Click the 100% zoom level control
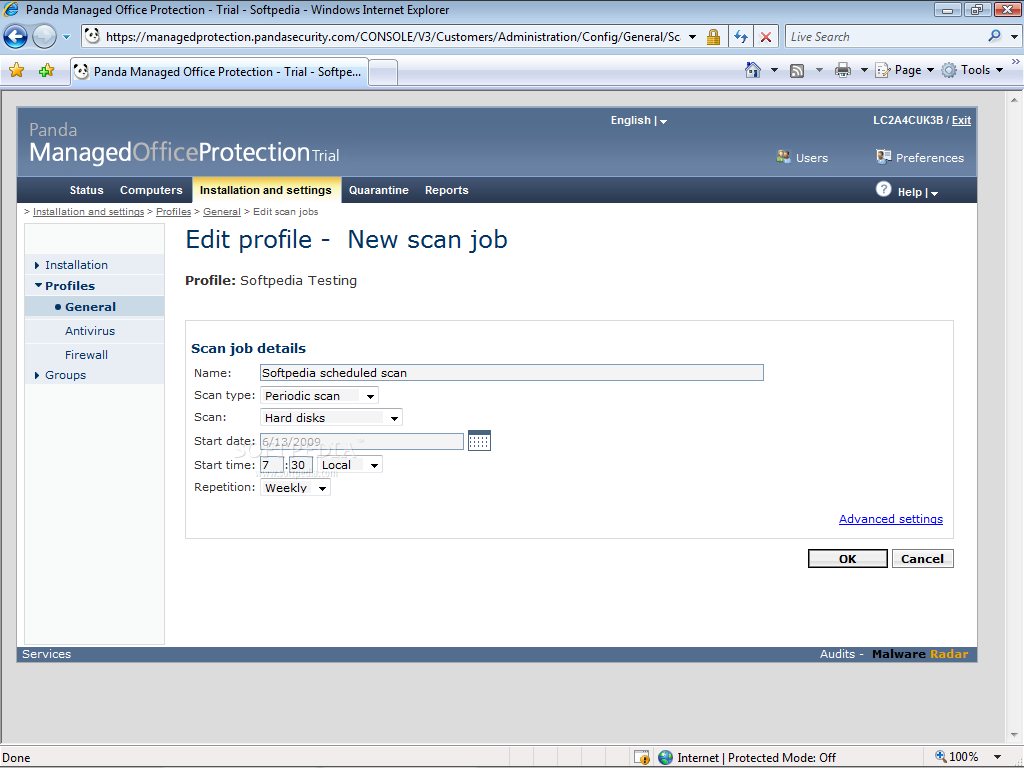The height and width of the screenshot is (768, 1024). click(957, 757)
